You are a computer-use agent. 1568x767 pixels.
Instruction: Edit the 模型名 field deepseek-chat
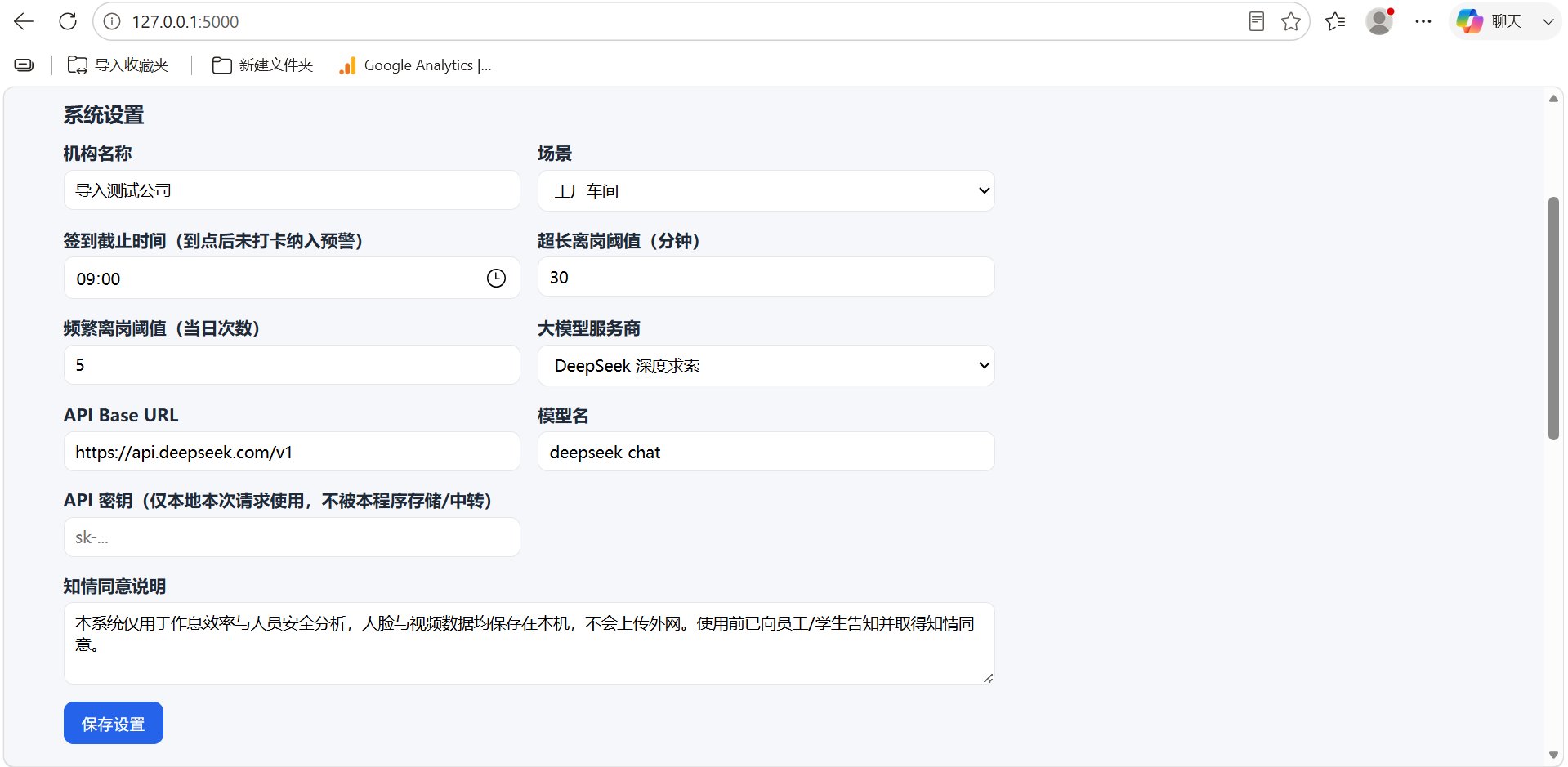(766, 452)
